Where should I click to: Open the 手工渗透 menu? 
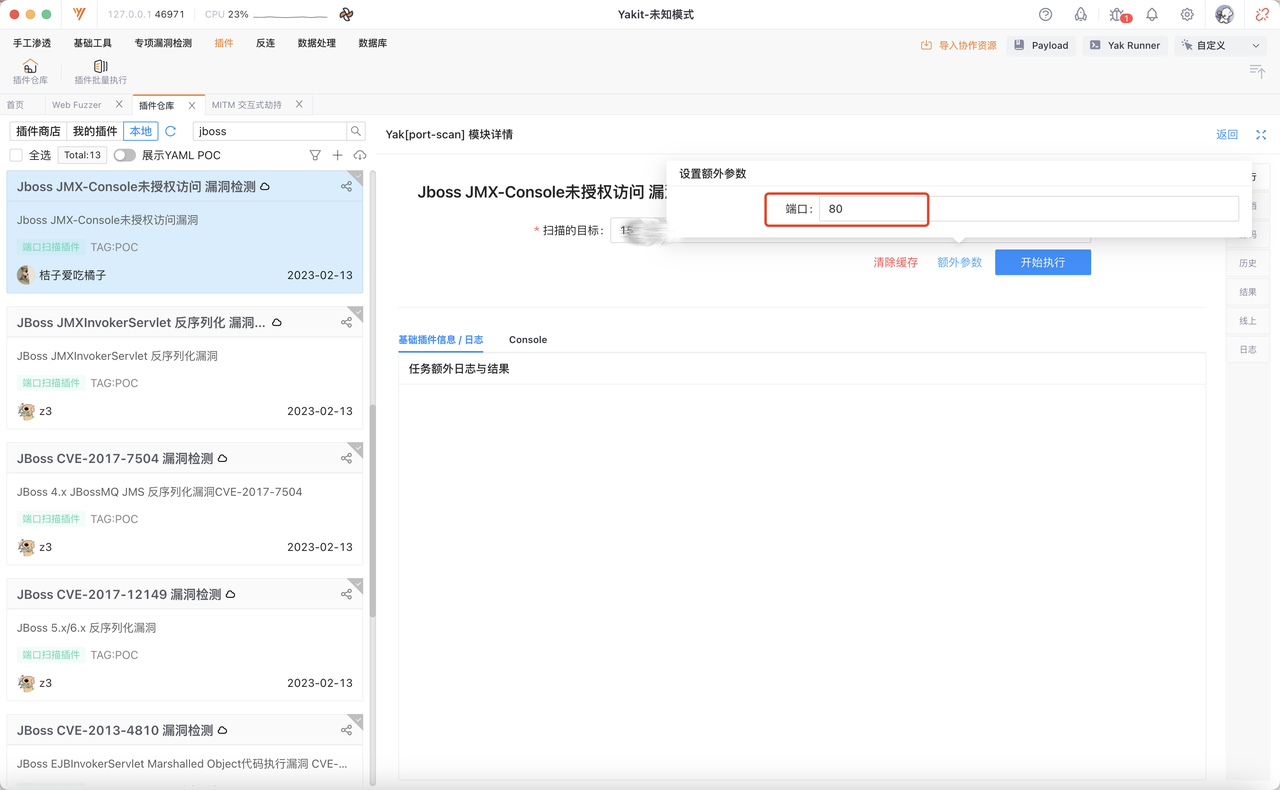[x=32, y=44]
